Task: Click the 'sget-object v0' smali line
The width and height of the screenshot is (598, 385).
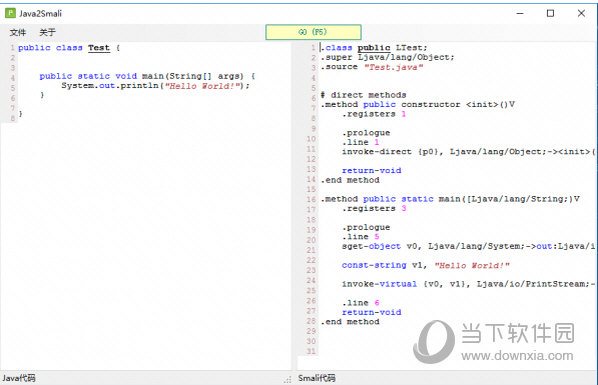Action: (468, 246)
